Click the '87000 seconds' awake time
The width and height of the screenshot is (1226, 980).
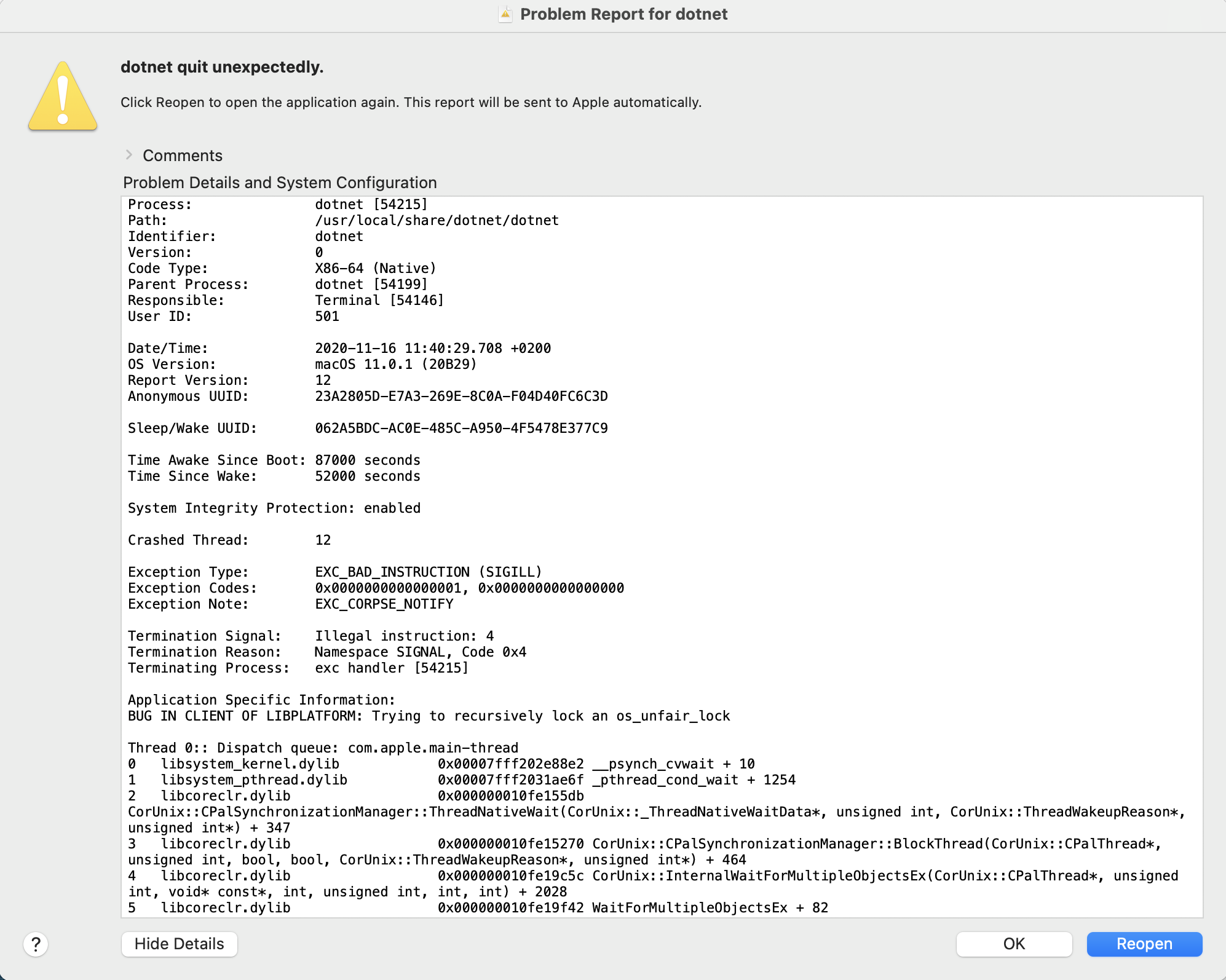point(368,460)
